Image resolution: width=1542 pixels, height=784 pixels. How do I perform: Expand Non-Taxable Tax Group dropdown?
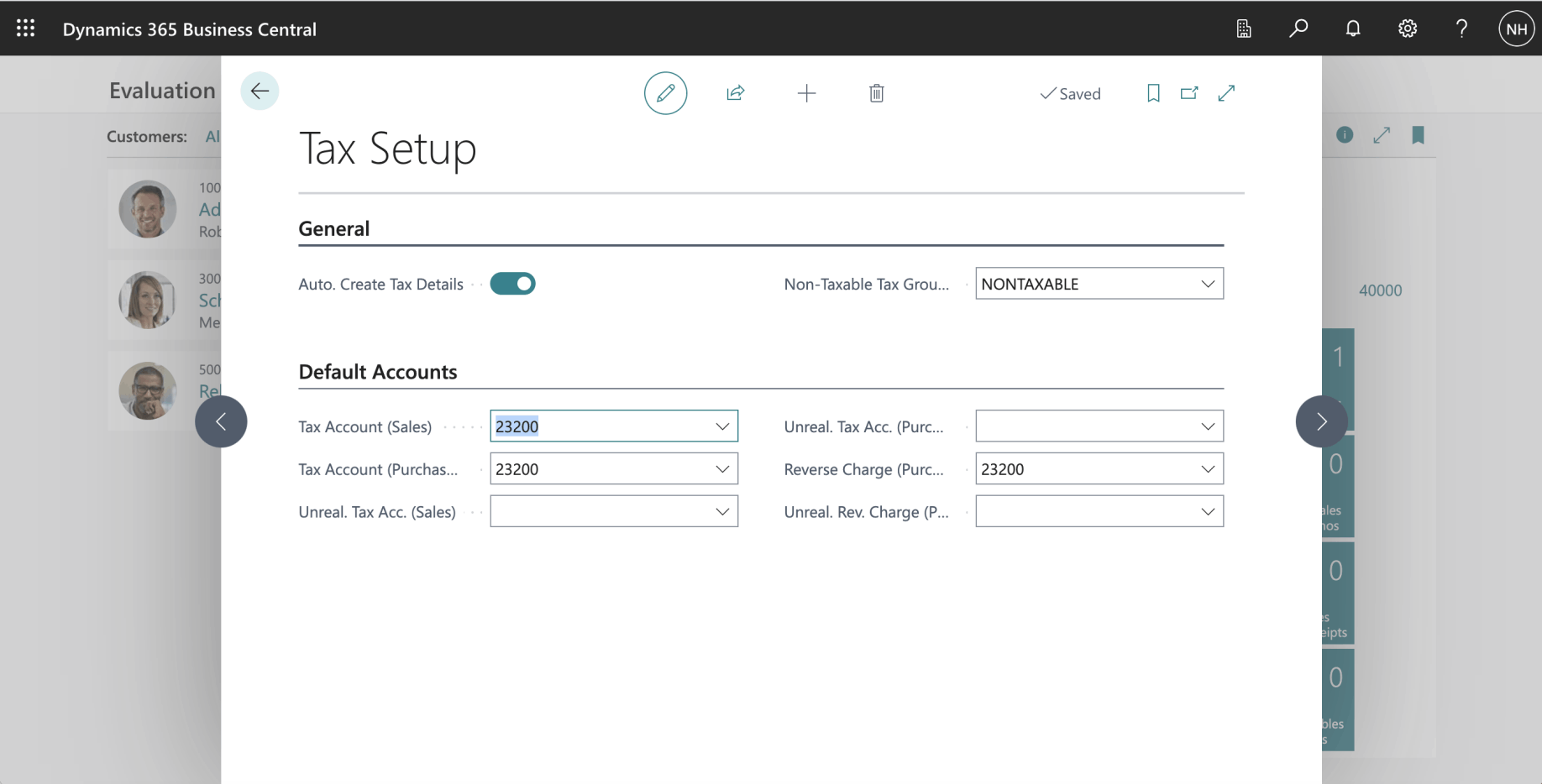point(1207,284)
